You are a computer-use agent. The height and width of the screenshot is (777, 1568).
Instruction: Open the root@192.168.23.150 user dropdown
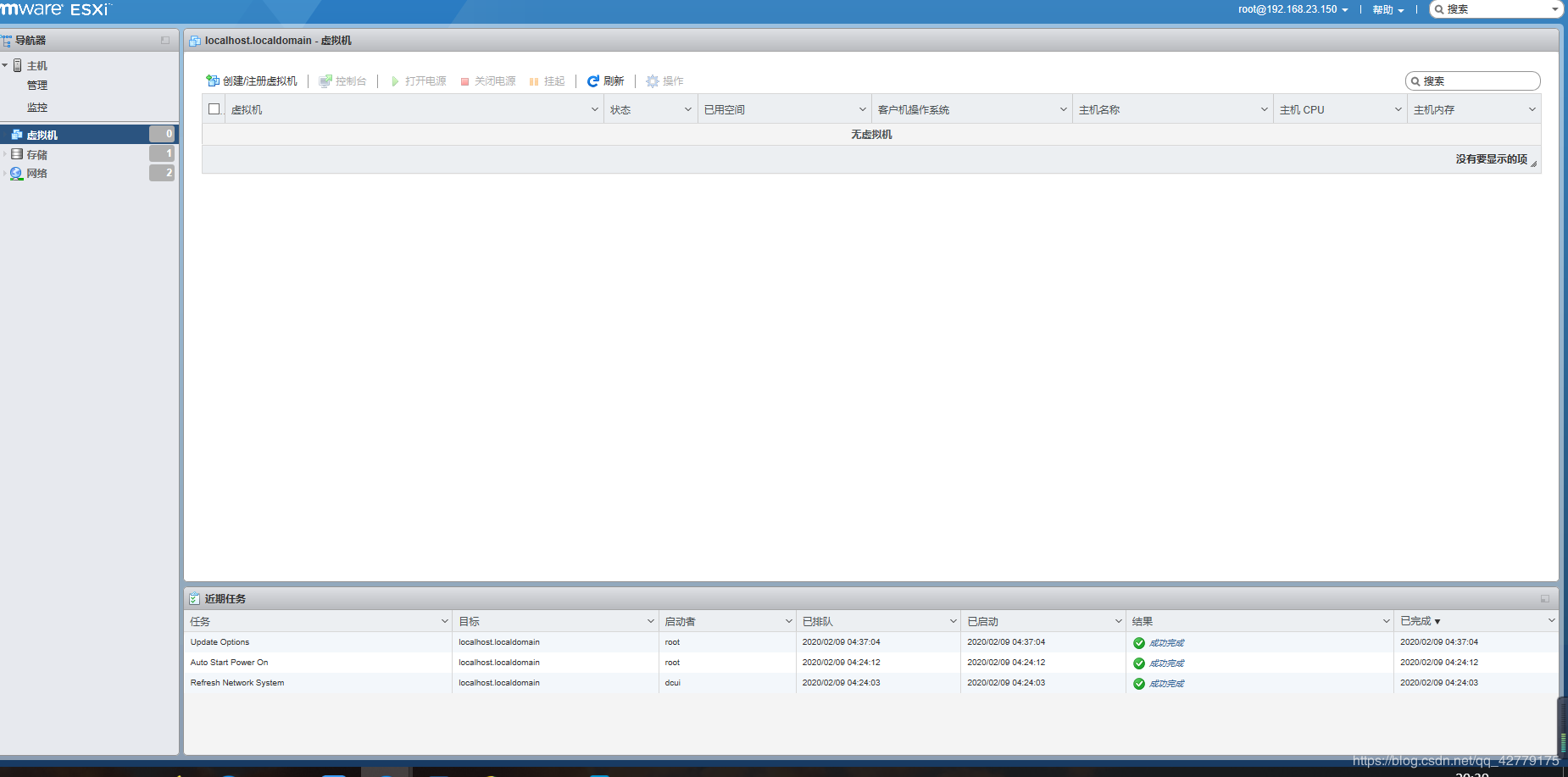1293,9
